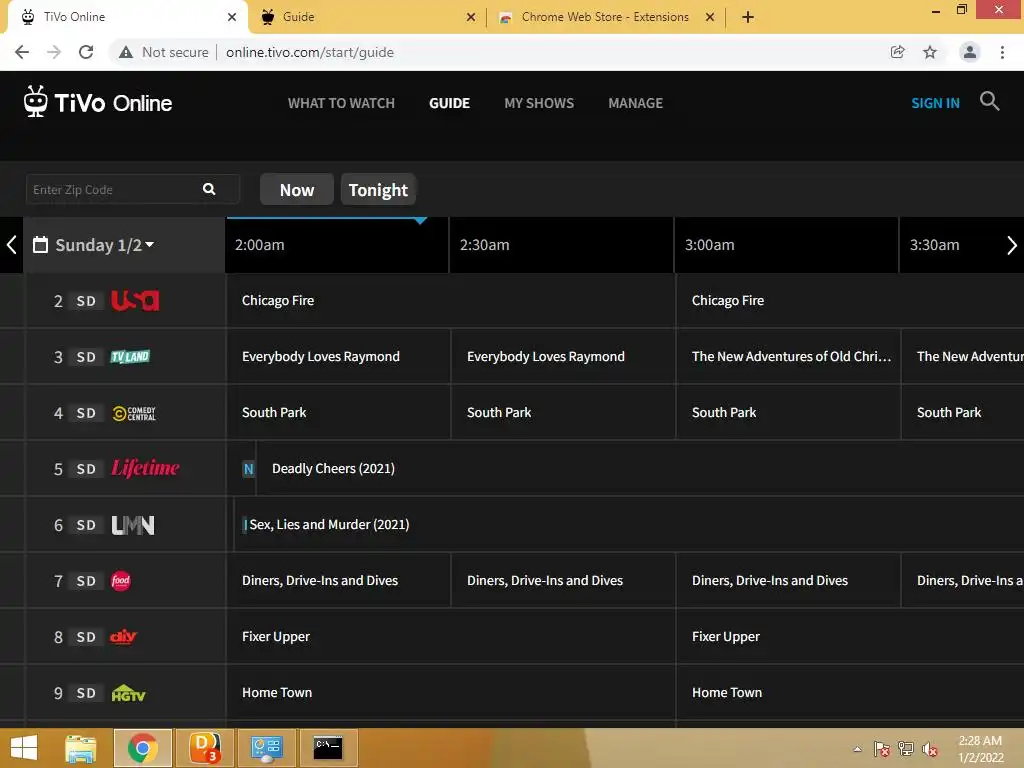Select the DIY channel logo

pos(123,636)
